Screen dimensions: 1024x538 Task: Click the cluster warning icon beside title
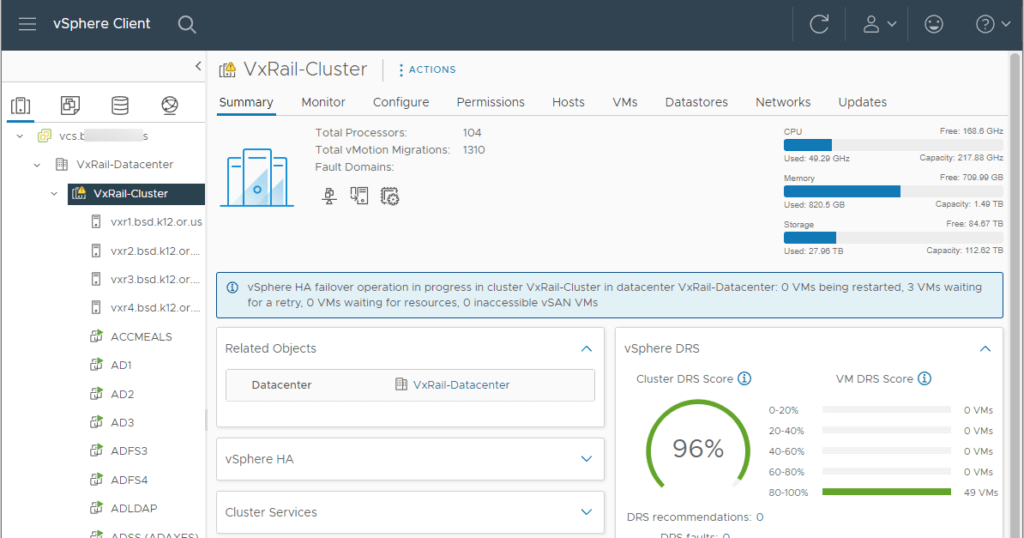pyautogui.click(x=227, y=70)
